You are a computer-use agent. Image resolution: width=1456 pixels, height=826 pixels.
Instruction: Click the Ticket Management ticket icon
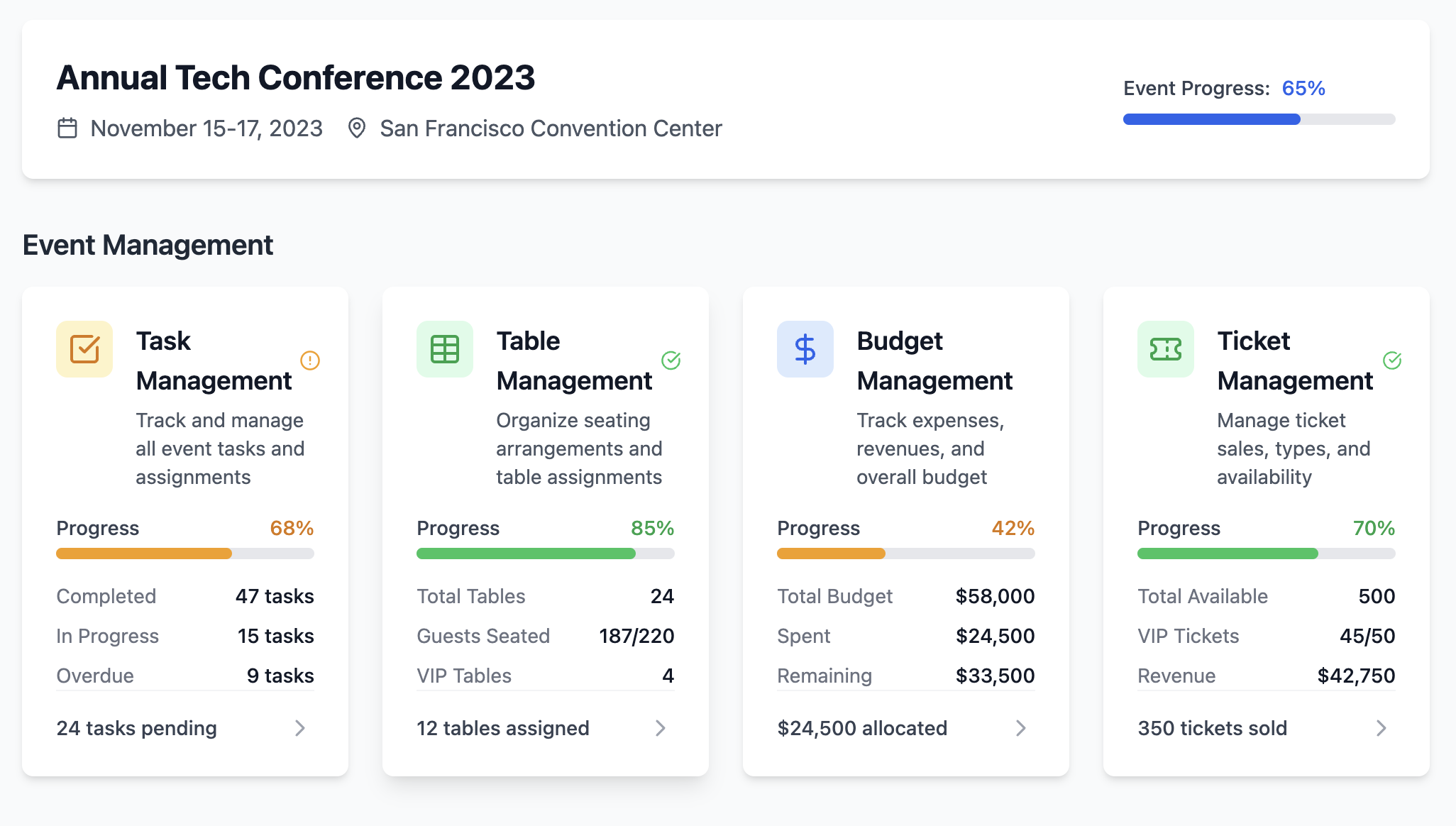coord(1165,349)
